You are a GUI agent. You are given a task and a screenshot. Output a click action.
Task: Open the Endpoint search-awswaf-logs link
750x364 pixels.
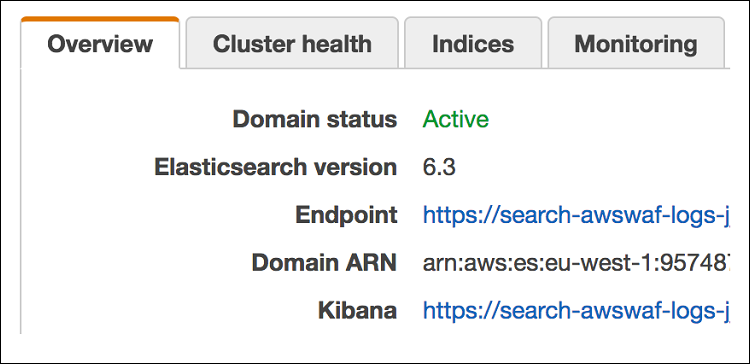click(576, 215)
